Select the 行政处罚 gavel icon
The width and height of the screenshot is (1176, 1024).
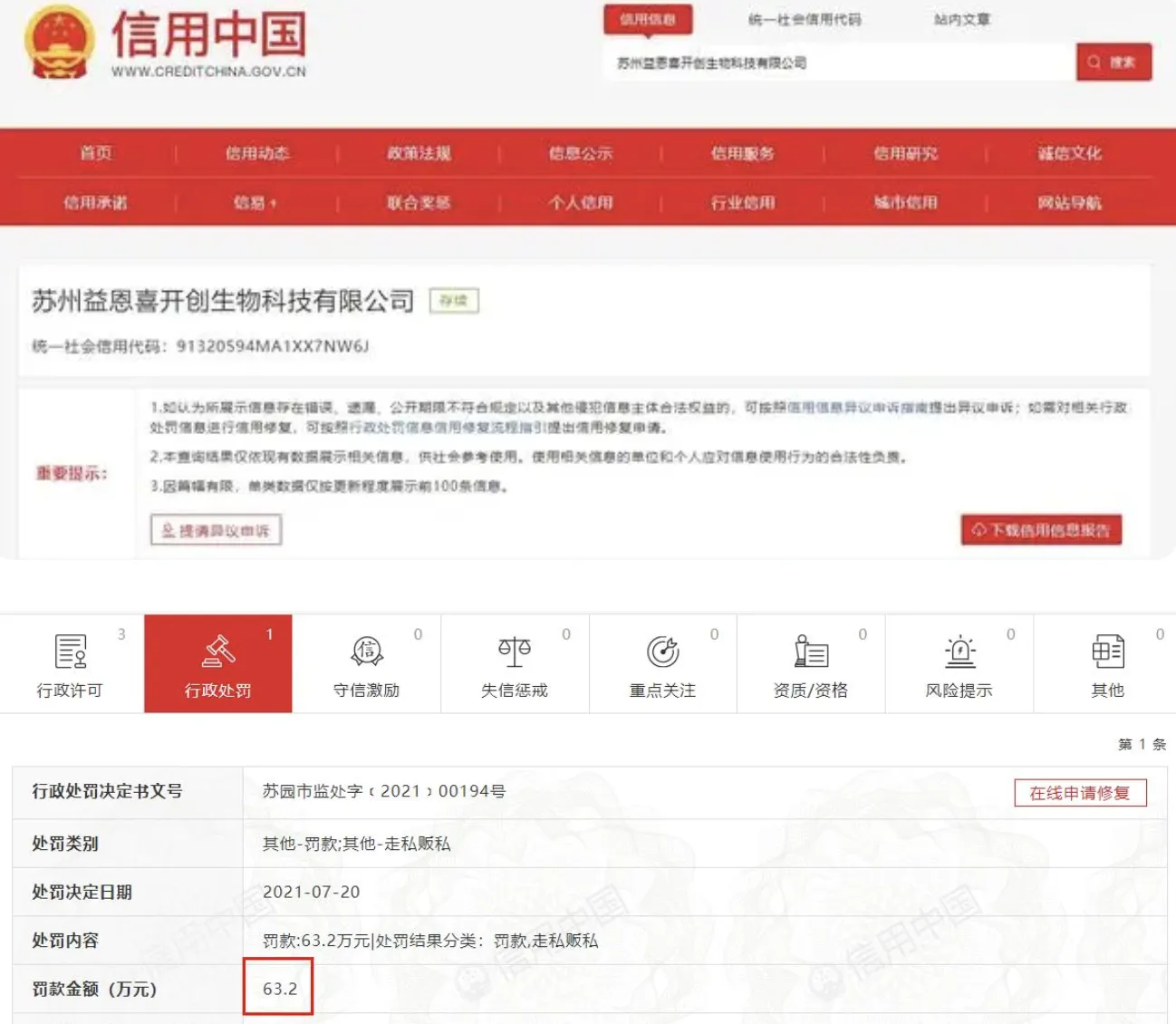(x=218, y=651)
